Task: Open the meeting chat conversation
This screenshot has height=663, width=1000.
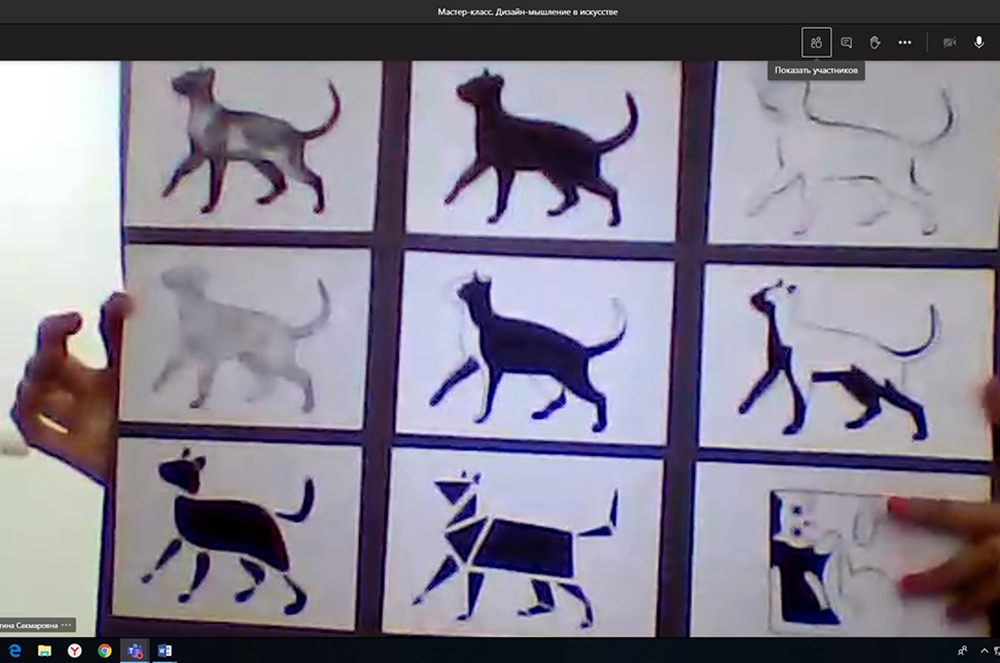Action: pos(846,43)
